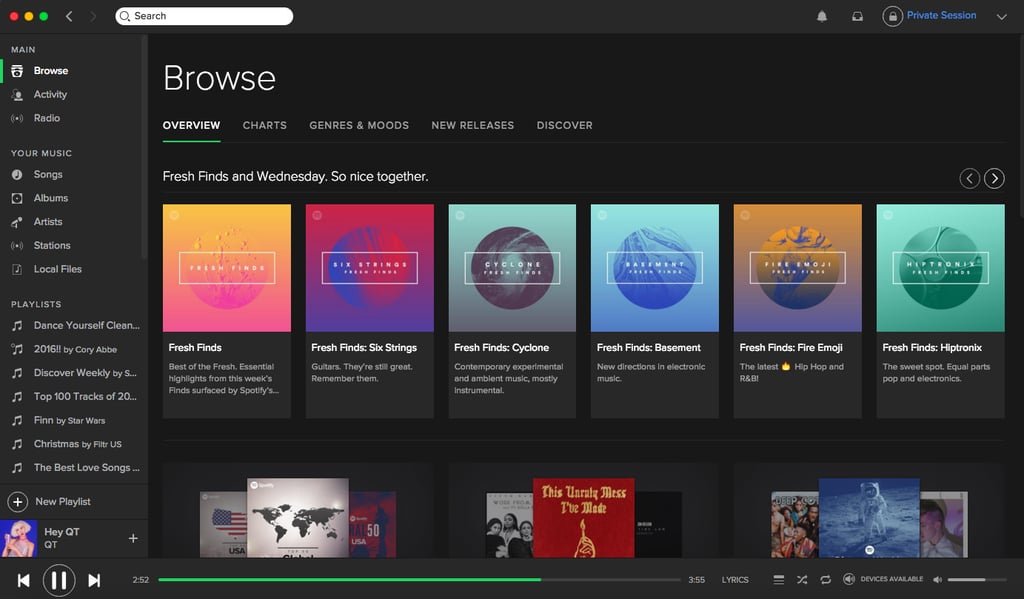
Task: Open the Basement cover art
Action: (655, 268)
